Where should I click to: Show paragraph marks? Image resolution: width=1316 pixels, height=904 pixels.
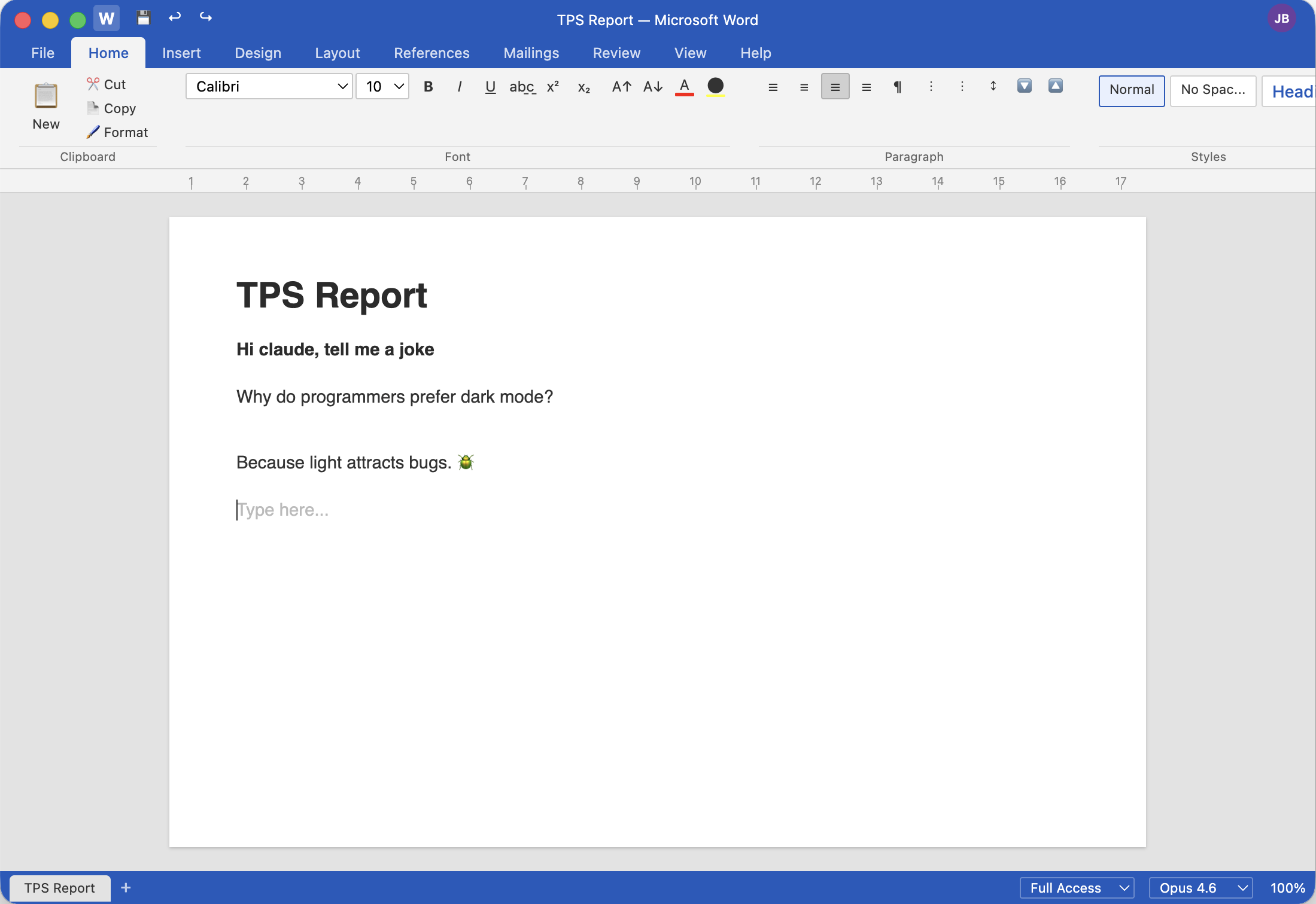896,87
